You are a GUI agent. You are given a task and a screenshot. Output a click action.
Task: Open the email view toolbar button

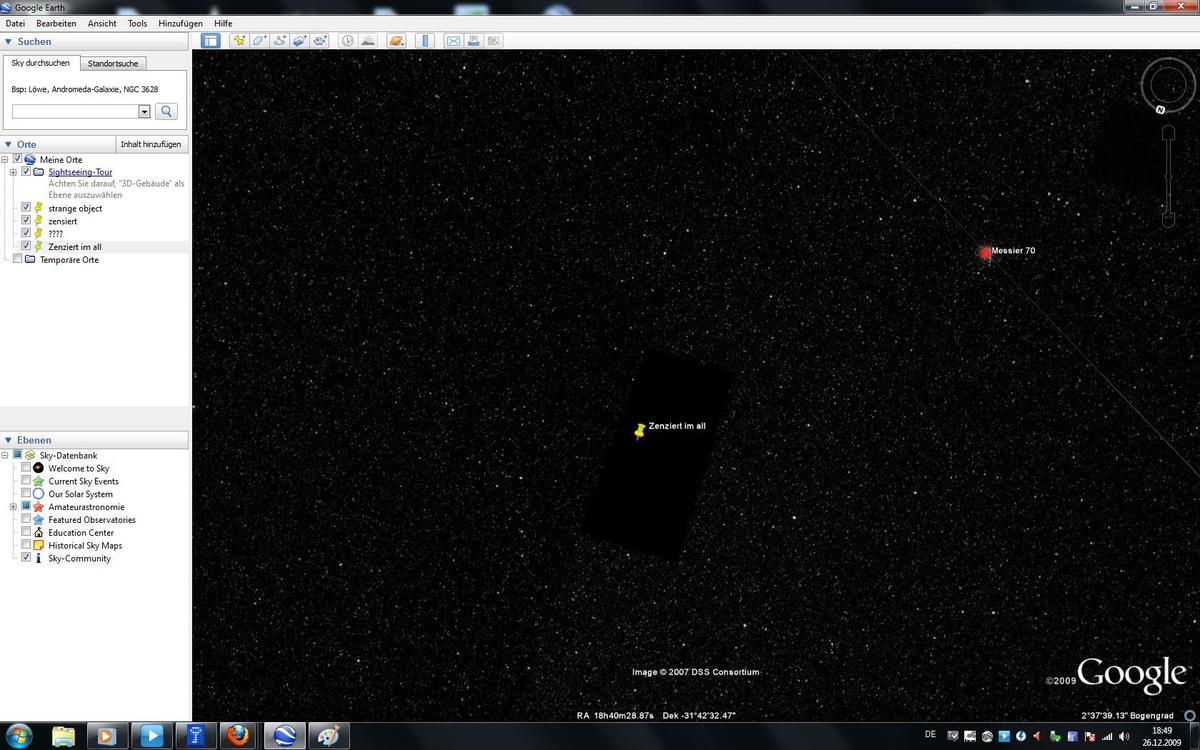point(453,41)
